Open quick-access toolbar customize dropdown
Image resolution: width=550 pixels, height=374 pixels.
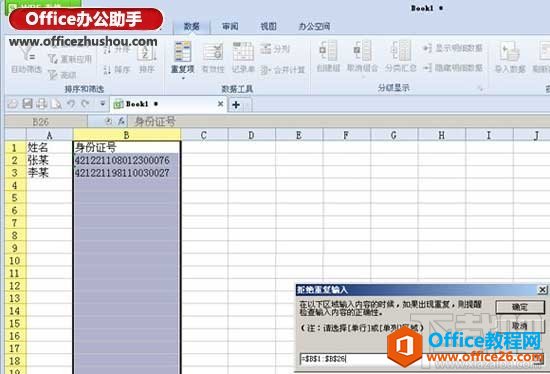(x=102, y=103)
